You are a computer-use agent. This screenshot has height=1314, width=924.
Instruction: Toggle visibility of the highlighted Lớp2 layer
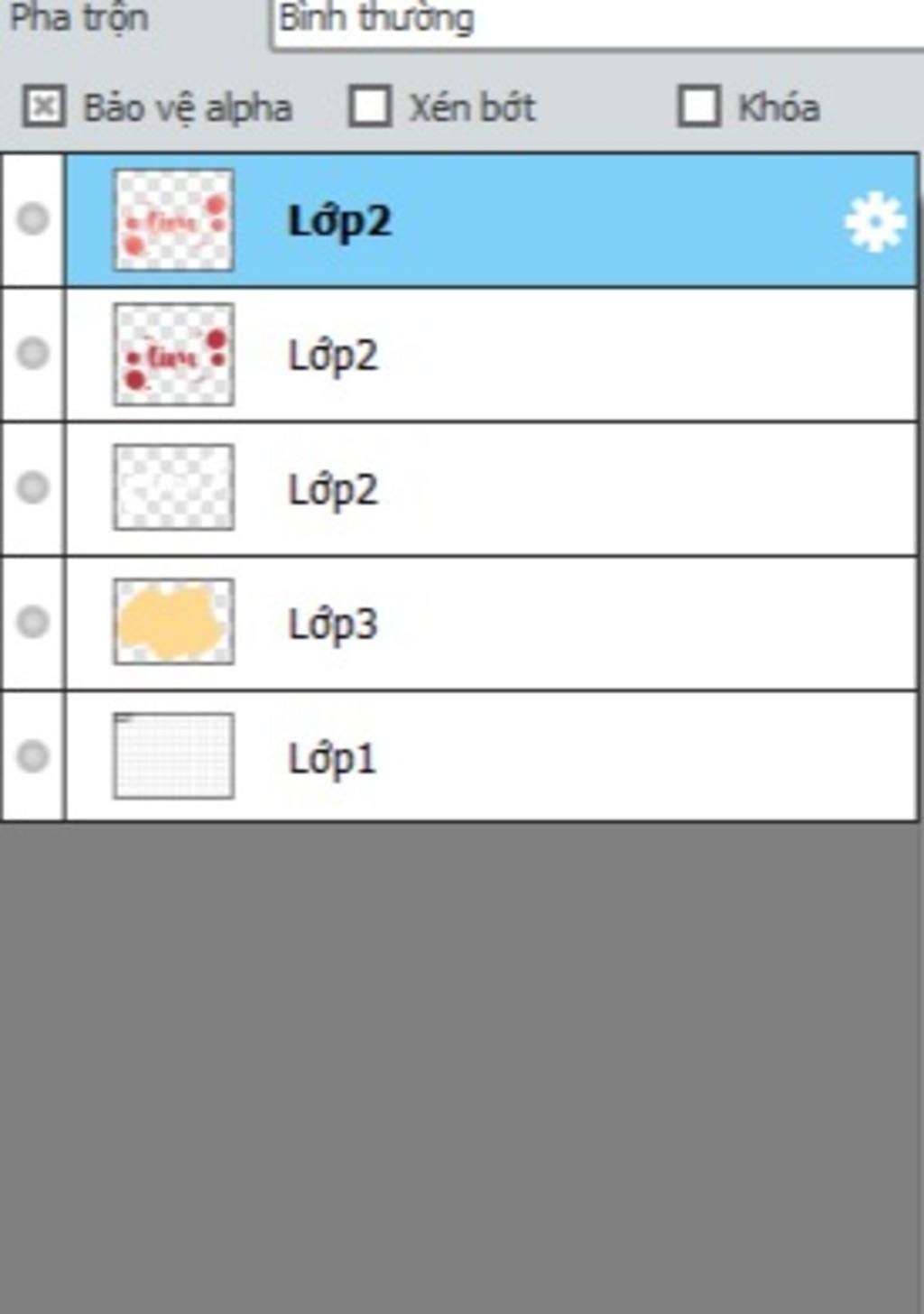tap(33, 219)
